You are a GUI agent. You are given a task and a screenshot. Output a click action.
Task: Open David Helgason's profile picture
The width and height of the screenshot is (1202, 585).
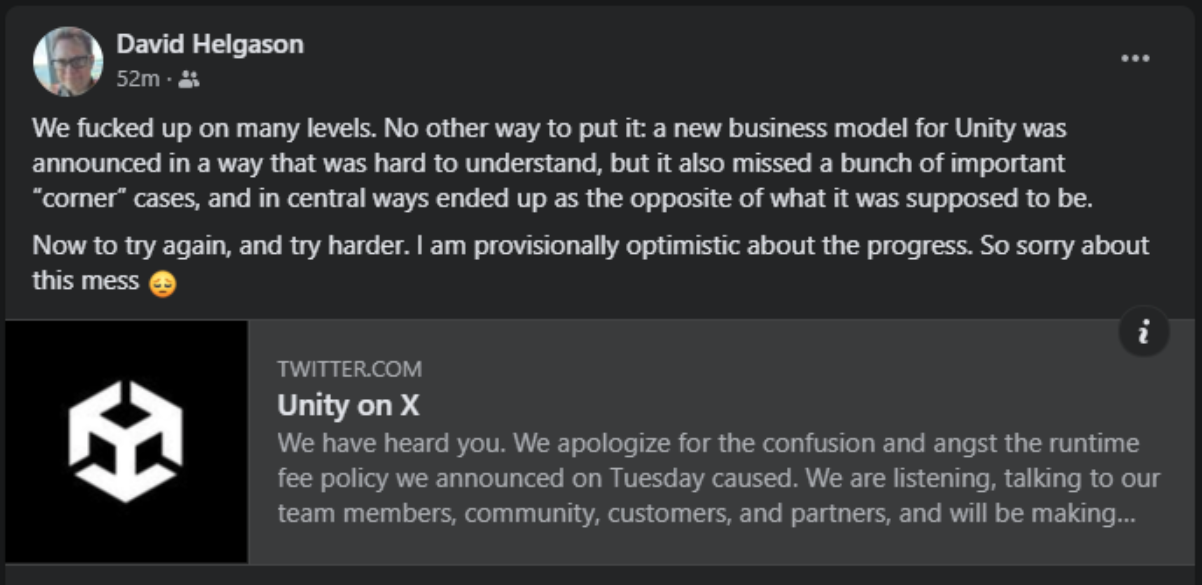point(68,61)
